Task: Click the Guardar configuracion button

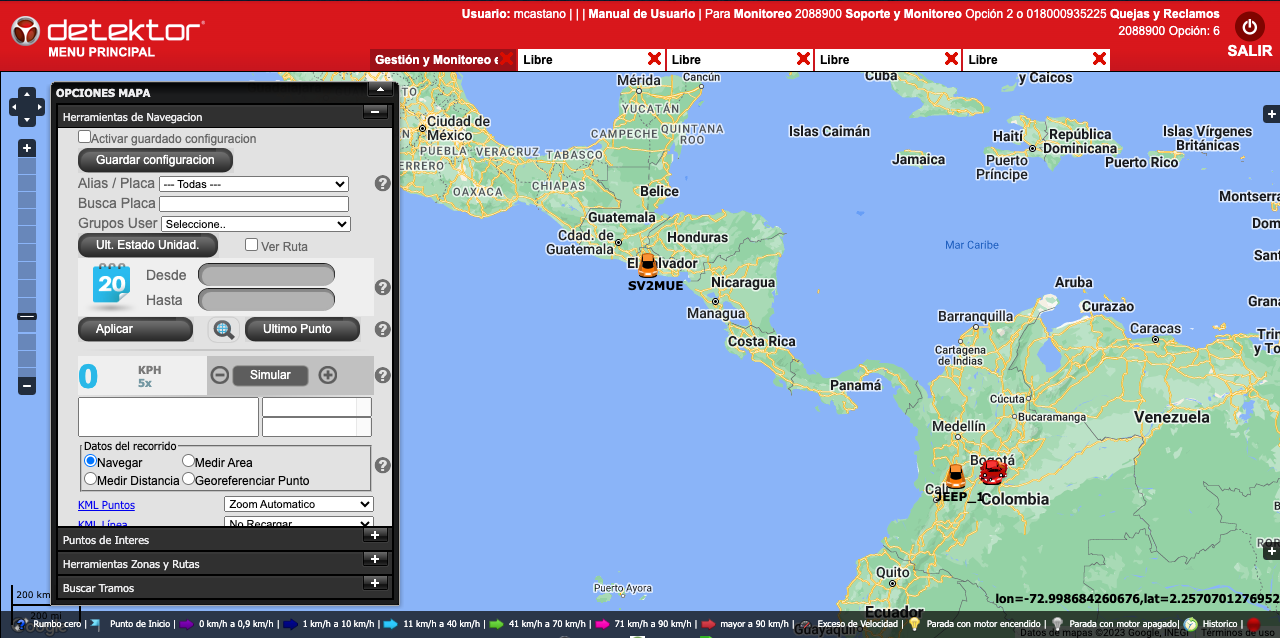Action: (155, 160)
